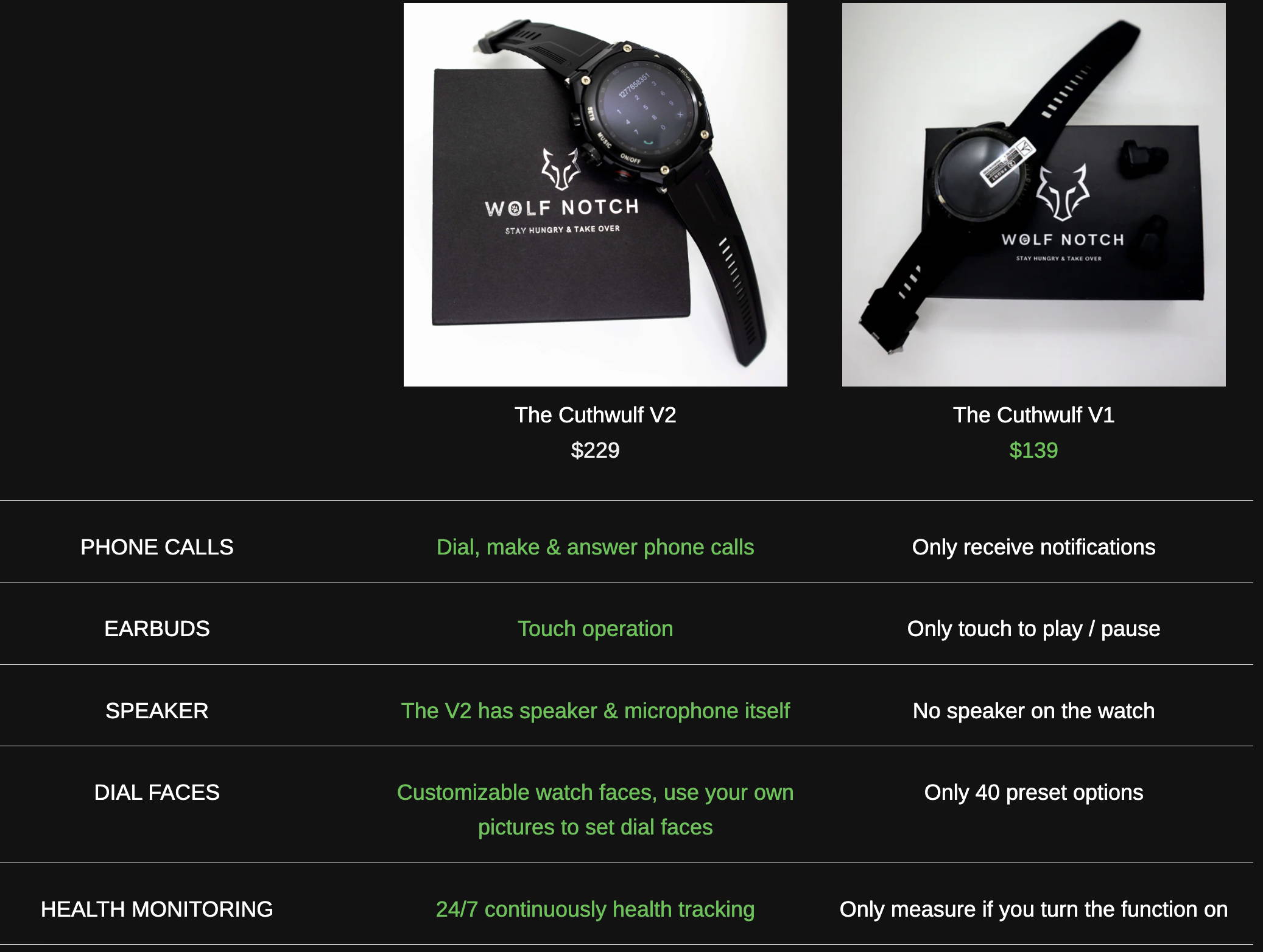Select the $229 price text
This screenshot has height=952, width=1263.
click(595, 450)
